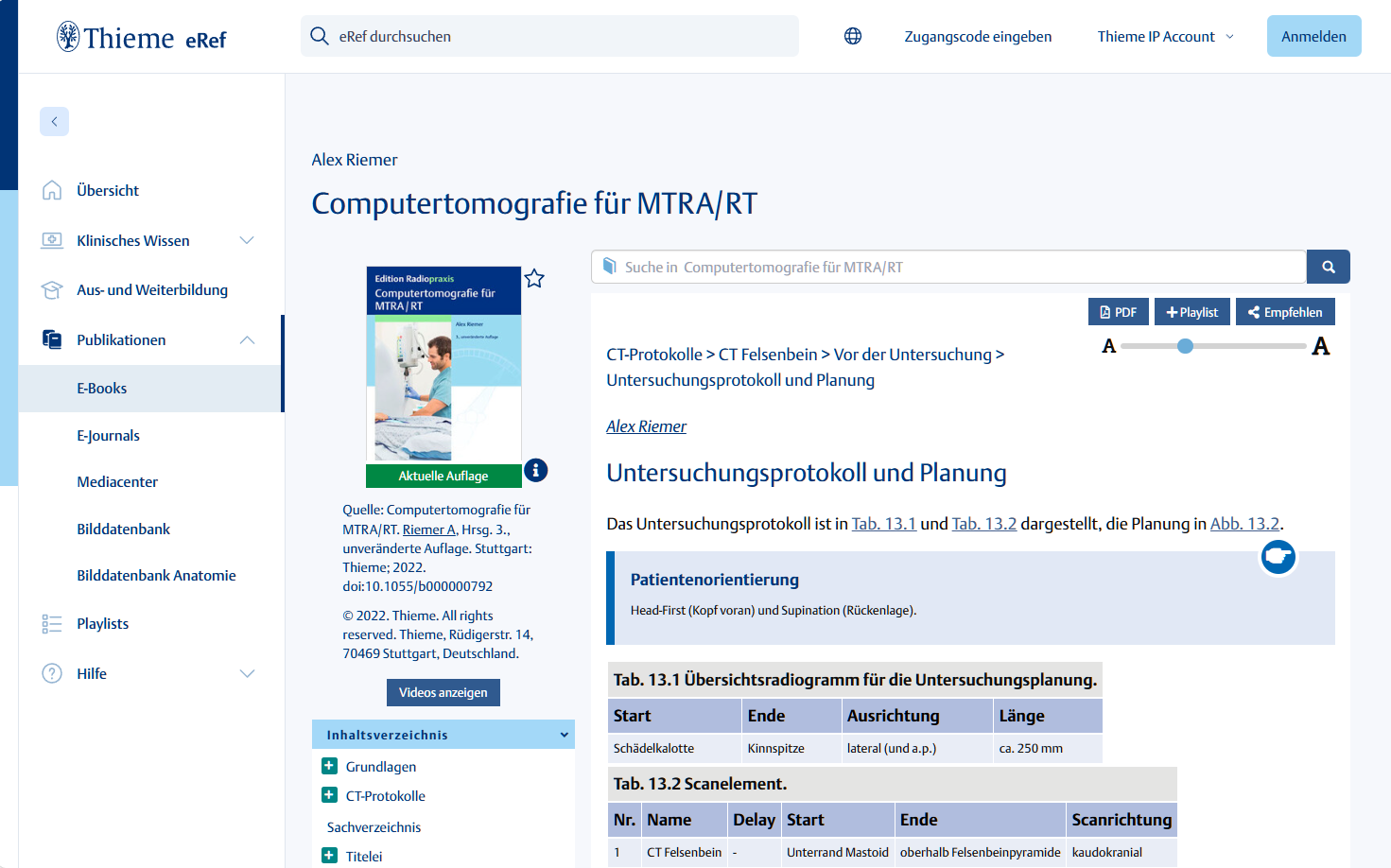Image resolution: width=1391 pixels, height=868 pixels.
Task: Open Playlists in the sidebar
Action: [x=102, y=623]
